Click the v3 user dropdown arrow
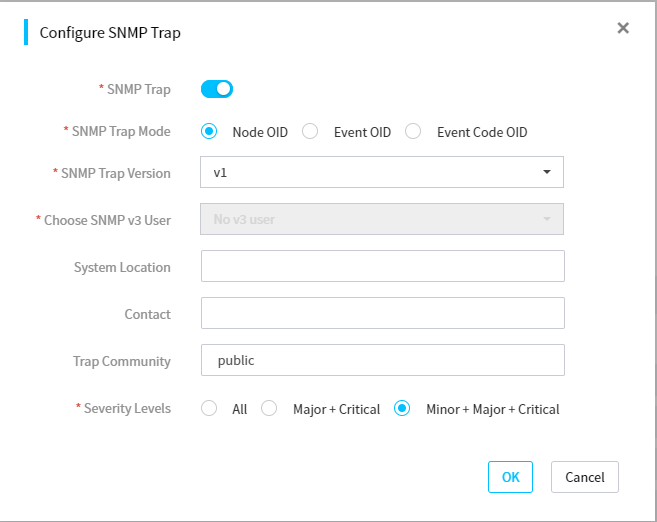The width and height of the screenshot is (657, 522). [x=546, y=219]
